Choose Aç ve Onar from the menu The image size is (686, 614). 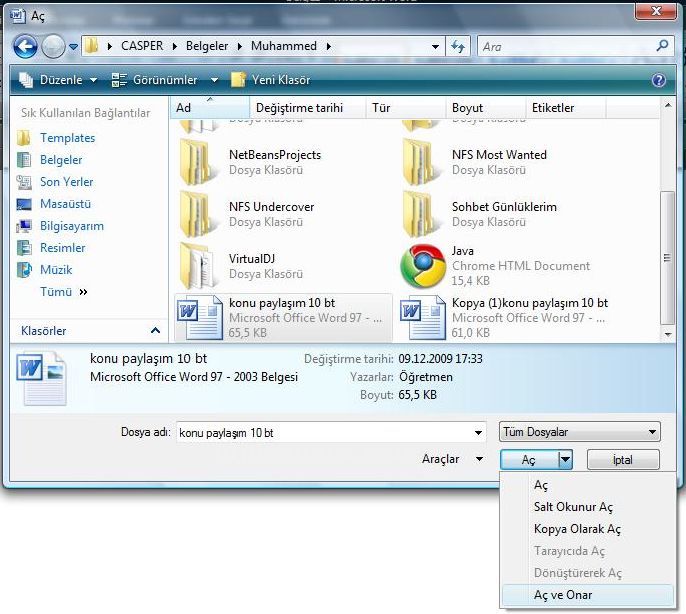click(x=564, y=594)
